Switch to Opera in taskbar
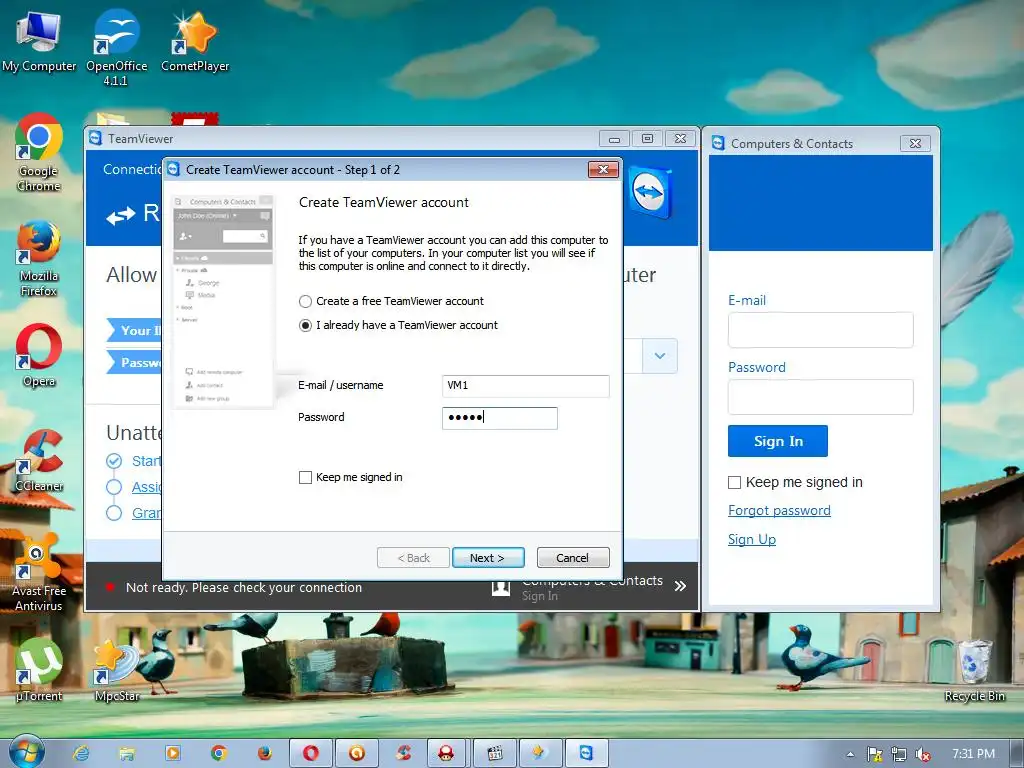This screenshot has height=768, width=1024. click(x=311, y=754)
